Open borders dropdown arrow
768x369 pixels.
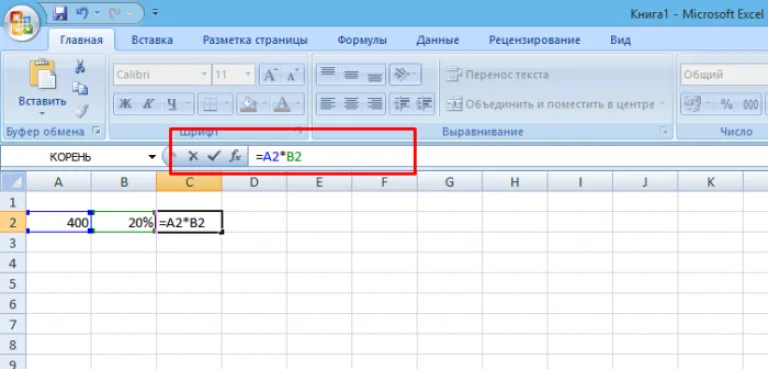point(227,103)
